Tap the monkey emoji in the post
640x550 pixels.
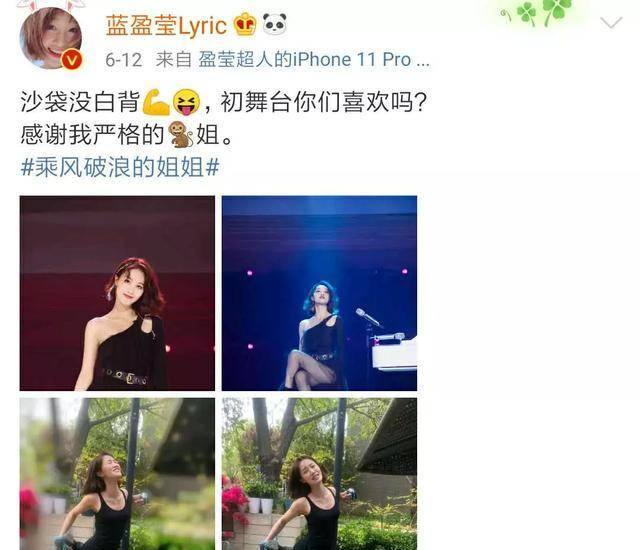[x=181, y=134]
